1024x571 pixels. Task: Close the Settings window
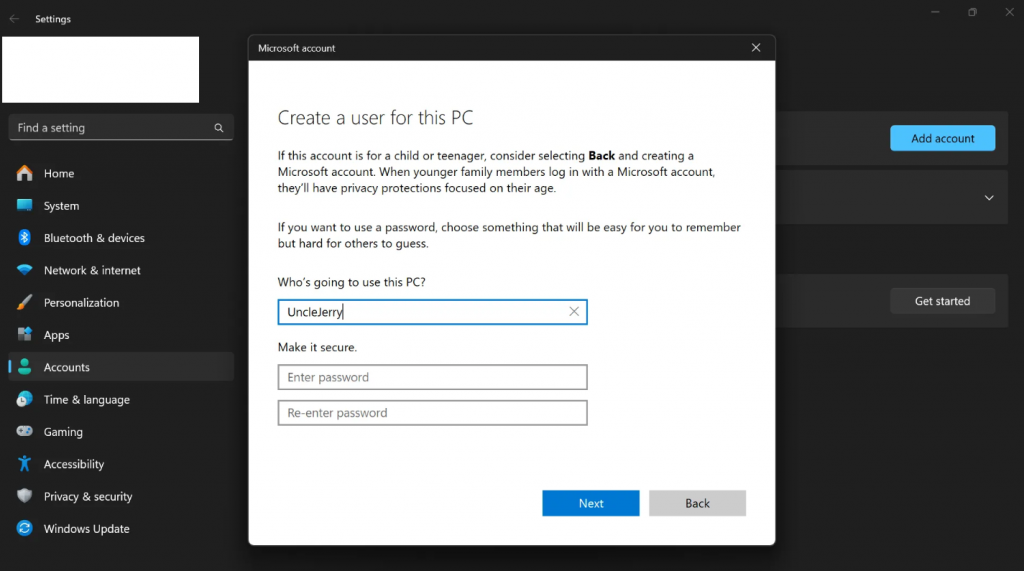[x=1009, y=12]
